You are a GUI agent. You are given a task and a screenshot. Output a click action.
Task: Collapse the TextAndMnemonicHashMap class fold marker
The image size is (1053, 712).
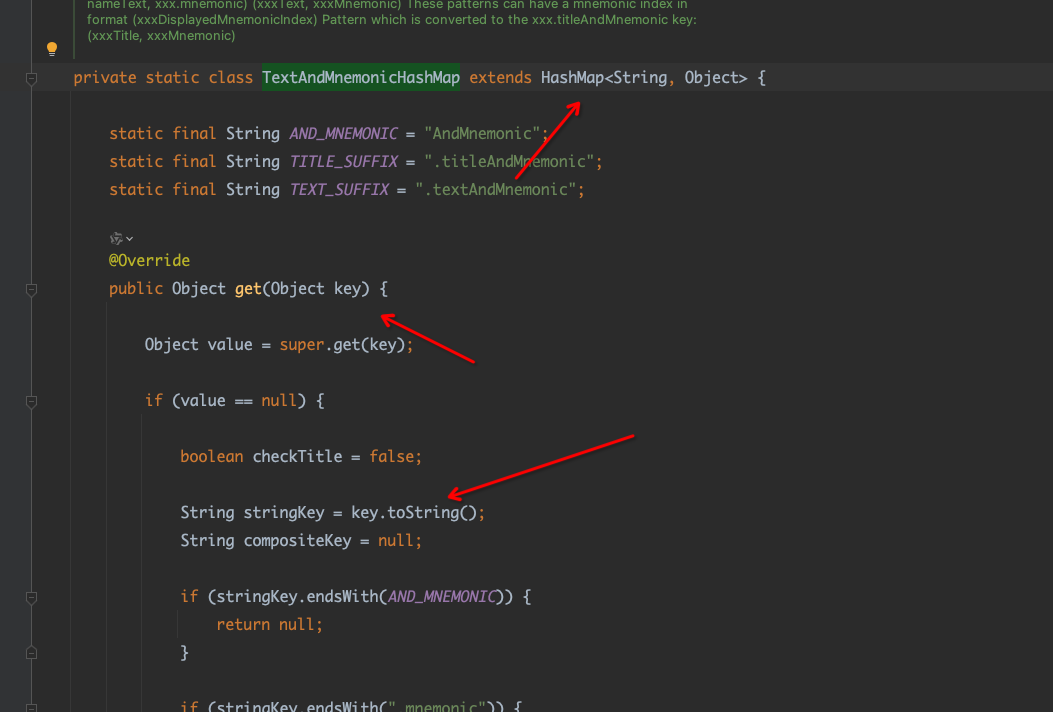click(32, 78)
